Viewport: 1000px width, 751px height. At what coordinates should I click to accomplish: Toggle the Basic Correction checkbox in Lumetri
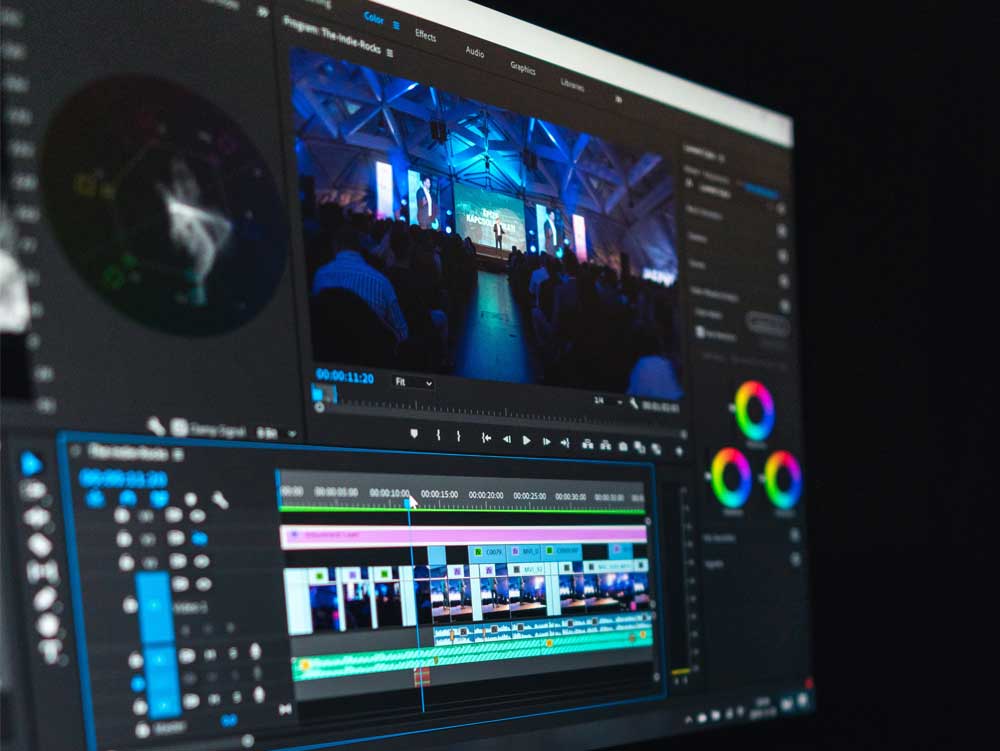pos(779,209)
